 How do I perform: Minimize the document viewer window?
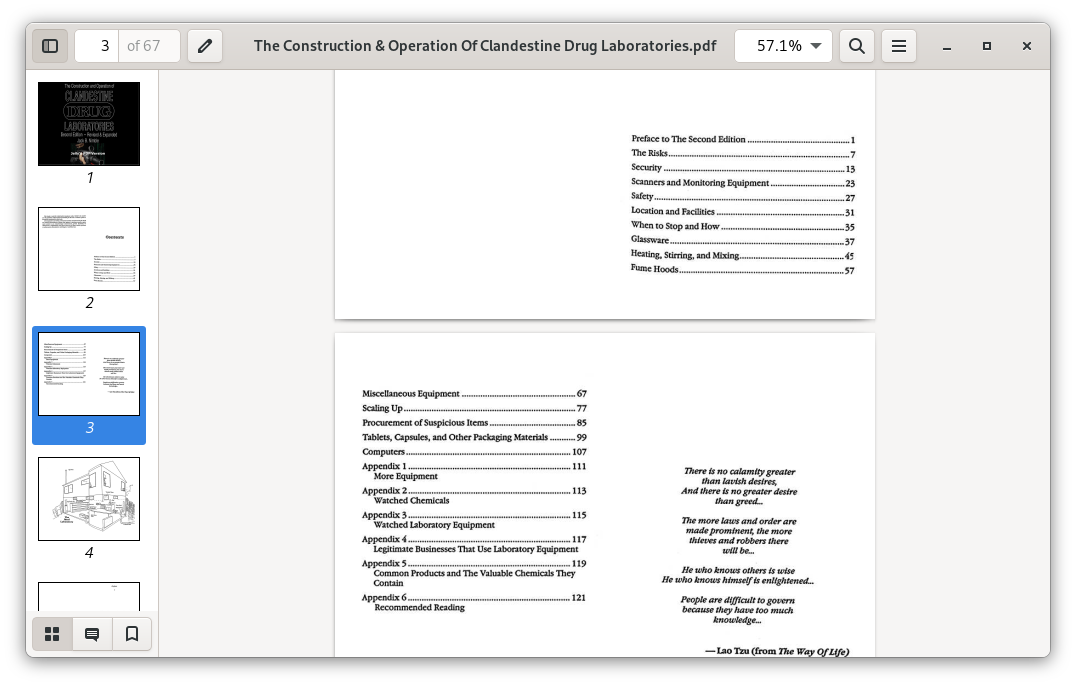point(947,46)
